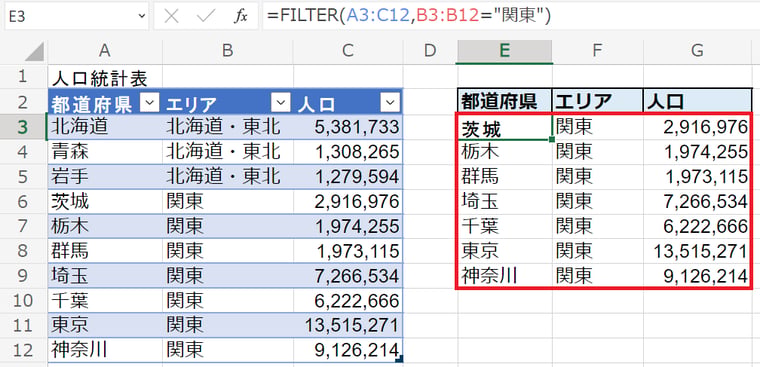Select column G header
The width and height of the screenshot is (760, 367).
click(697, 51)
